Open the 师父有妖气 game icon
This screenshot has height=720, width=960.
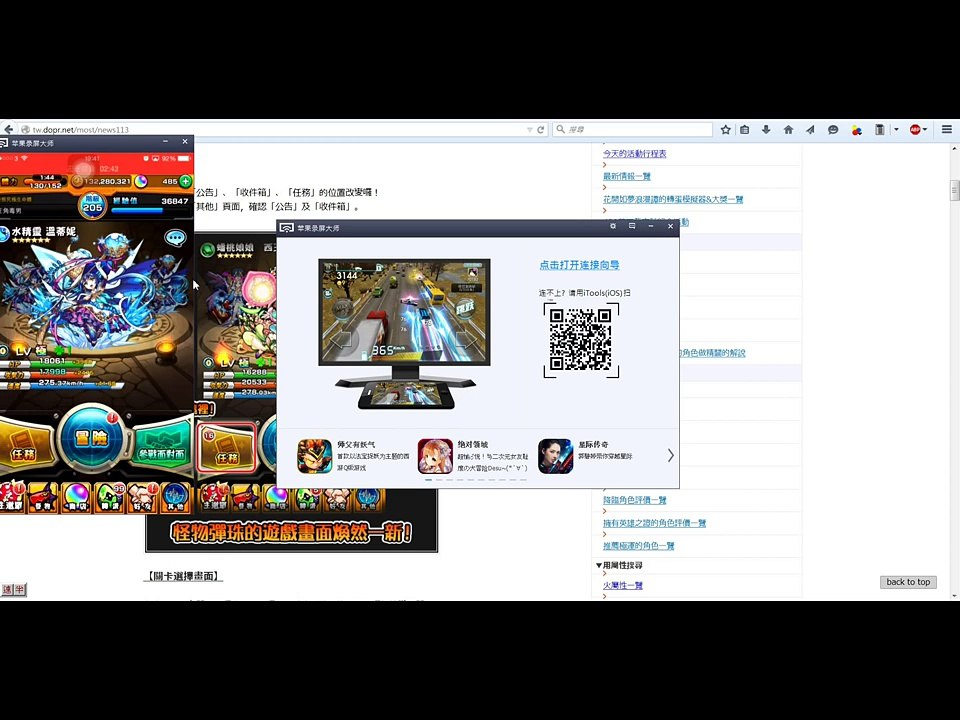(x=315, y=456)
